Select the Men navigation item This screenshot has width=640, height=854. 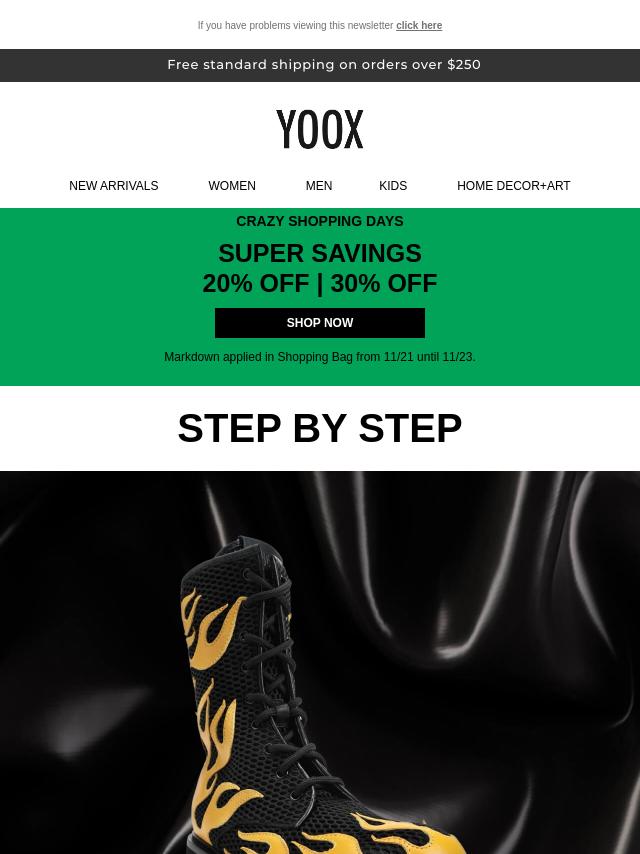click(x=319, y=186)
